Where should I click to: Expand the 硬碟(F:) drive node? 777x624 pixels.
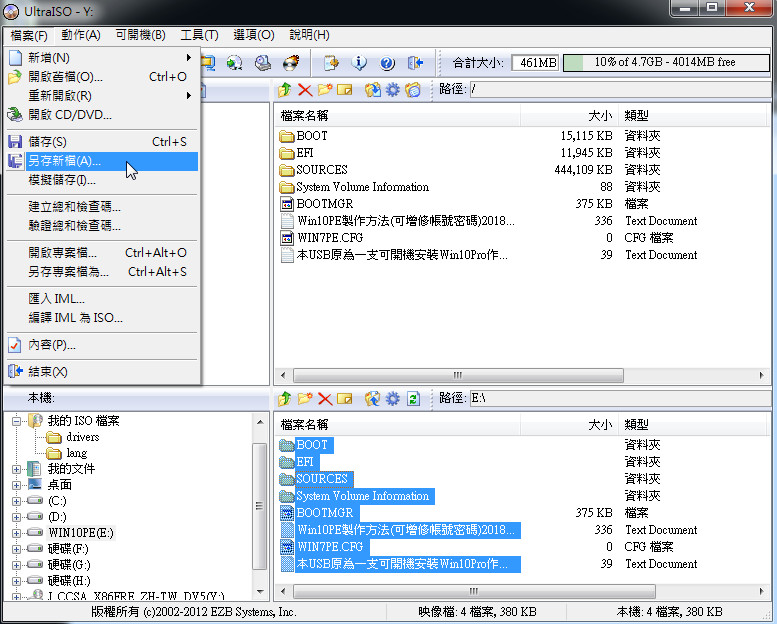coord(16,549)
